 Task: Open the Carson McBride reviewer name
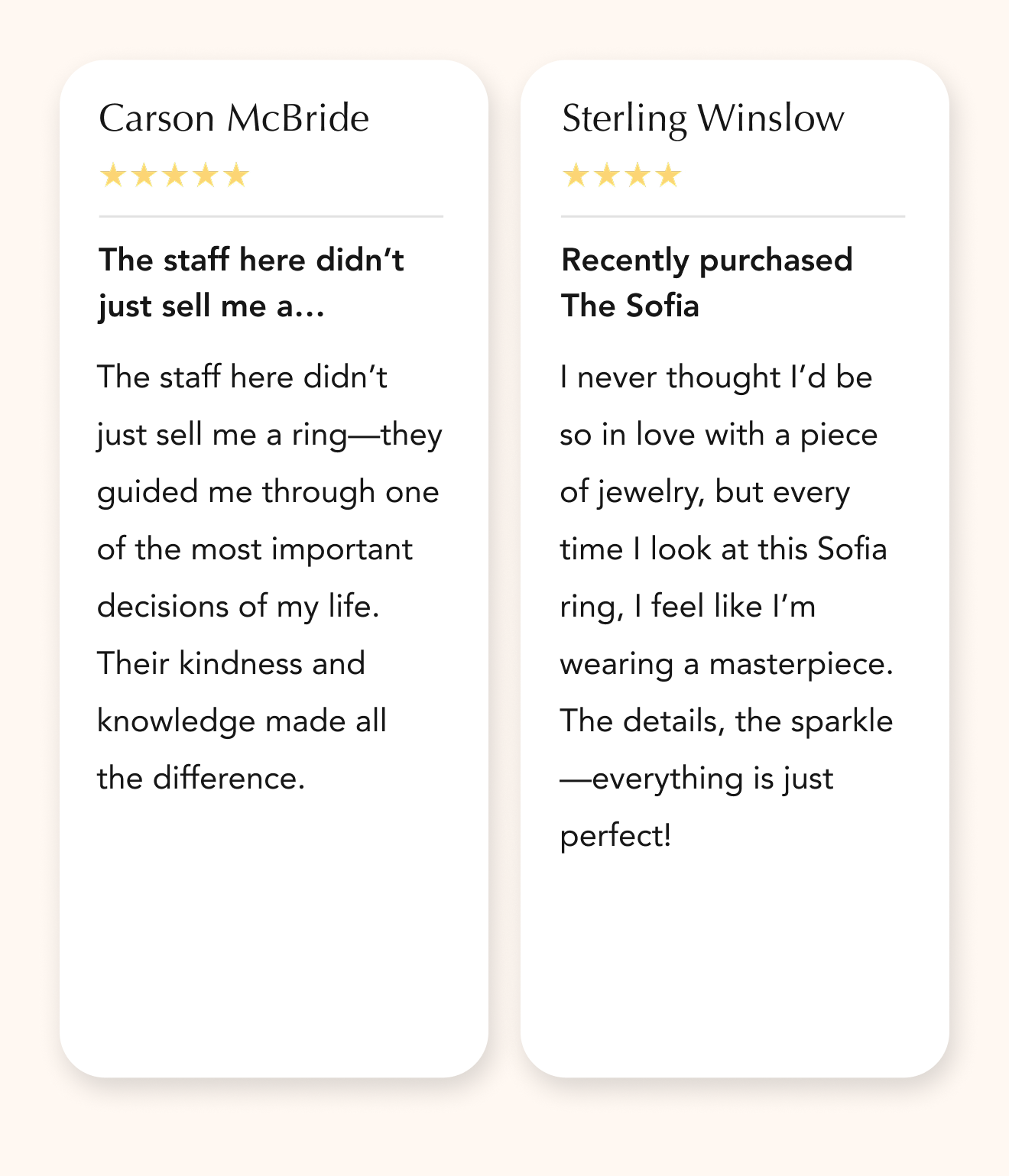coord(234,118)
